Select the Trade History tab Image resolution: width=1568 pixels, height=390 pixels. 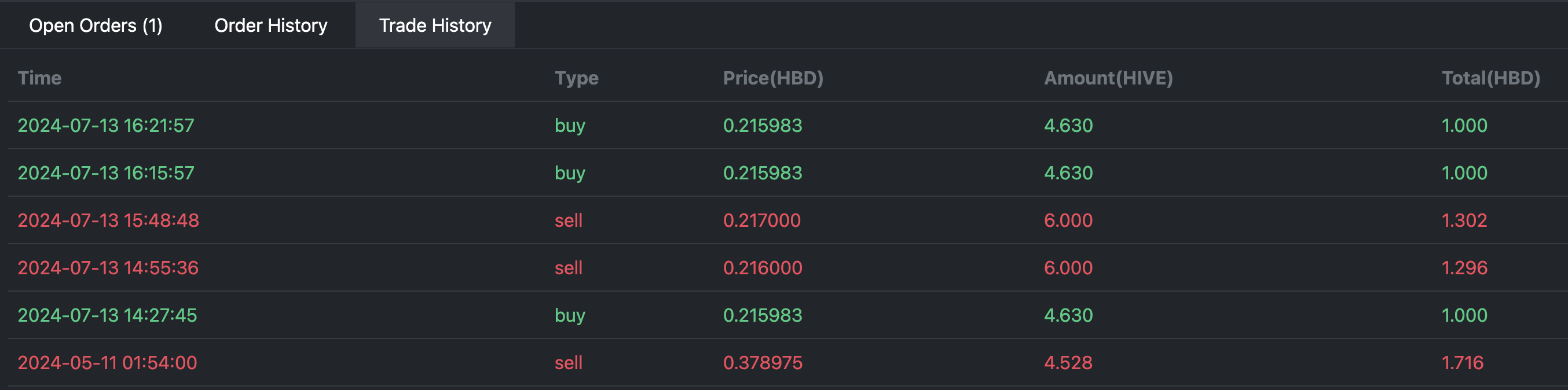coord(435,25)
